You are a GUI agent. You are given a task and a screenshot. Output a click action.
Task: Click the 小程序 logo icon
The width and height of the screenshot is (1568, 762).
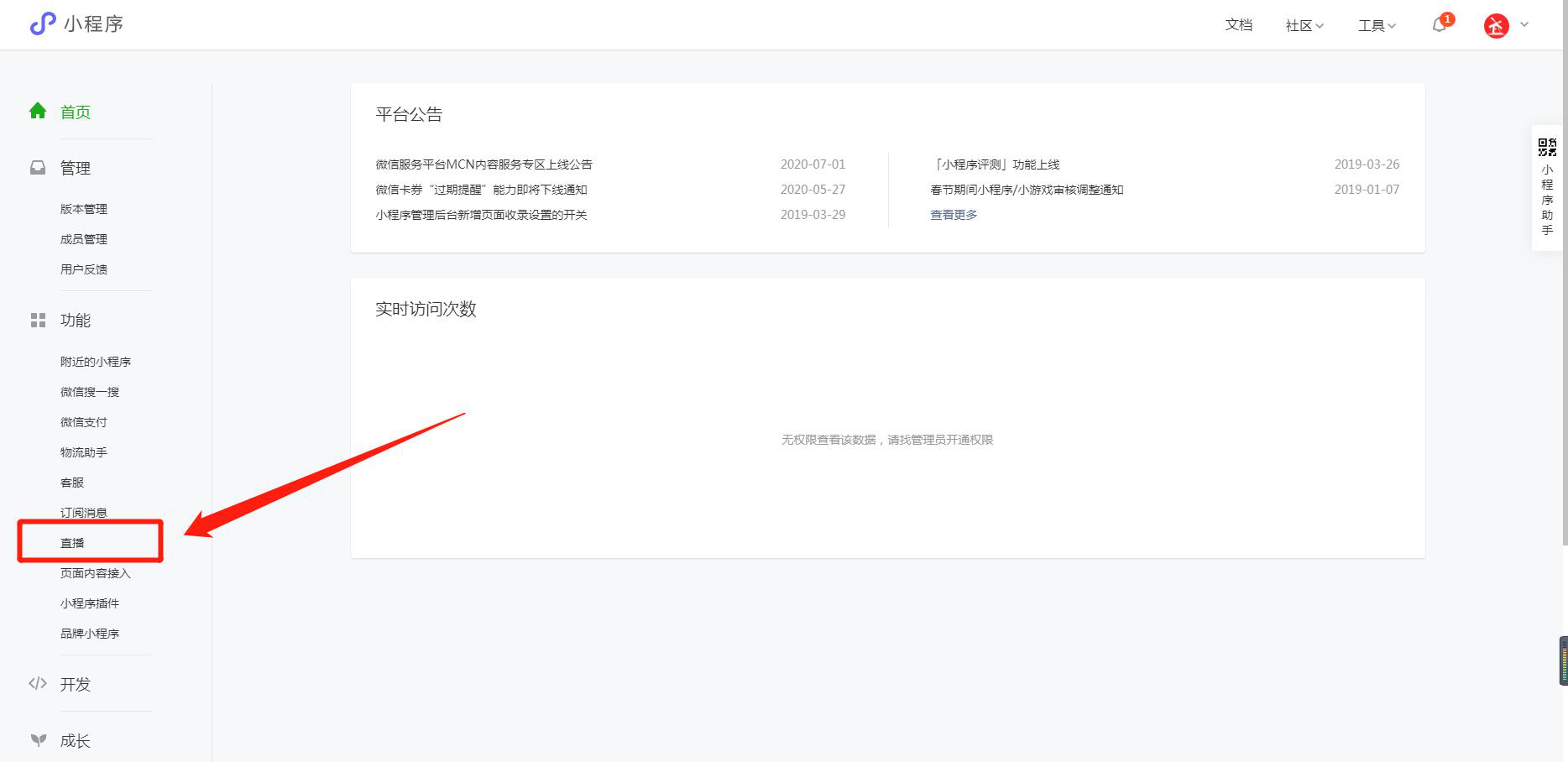43,23
